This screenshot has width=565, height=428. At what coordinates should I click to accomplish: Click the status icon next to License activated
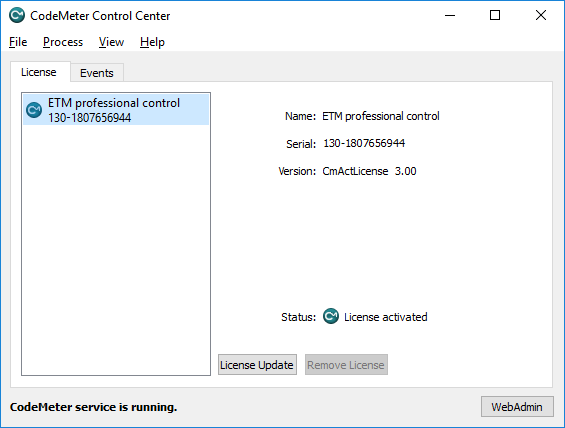click(330, 316)
